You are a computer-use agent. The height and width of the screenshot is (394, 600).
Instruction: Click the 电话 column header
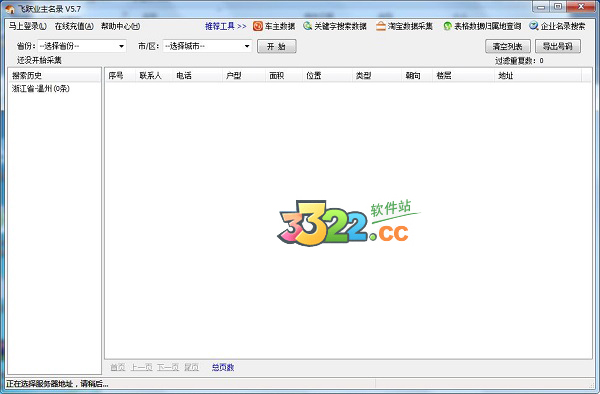[197, 75]
